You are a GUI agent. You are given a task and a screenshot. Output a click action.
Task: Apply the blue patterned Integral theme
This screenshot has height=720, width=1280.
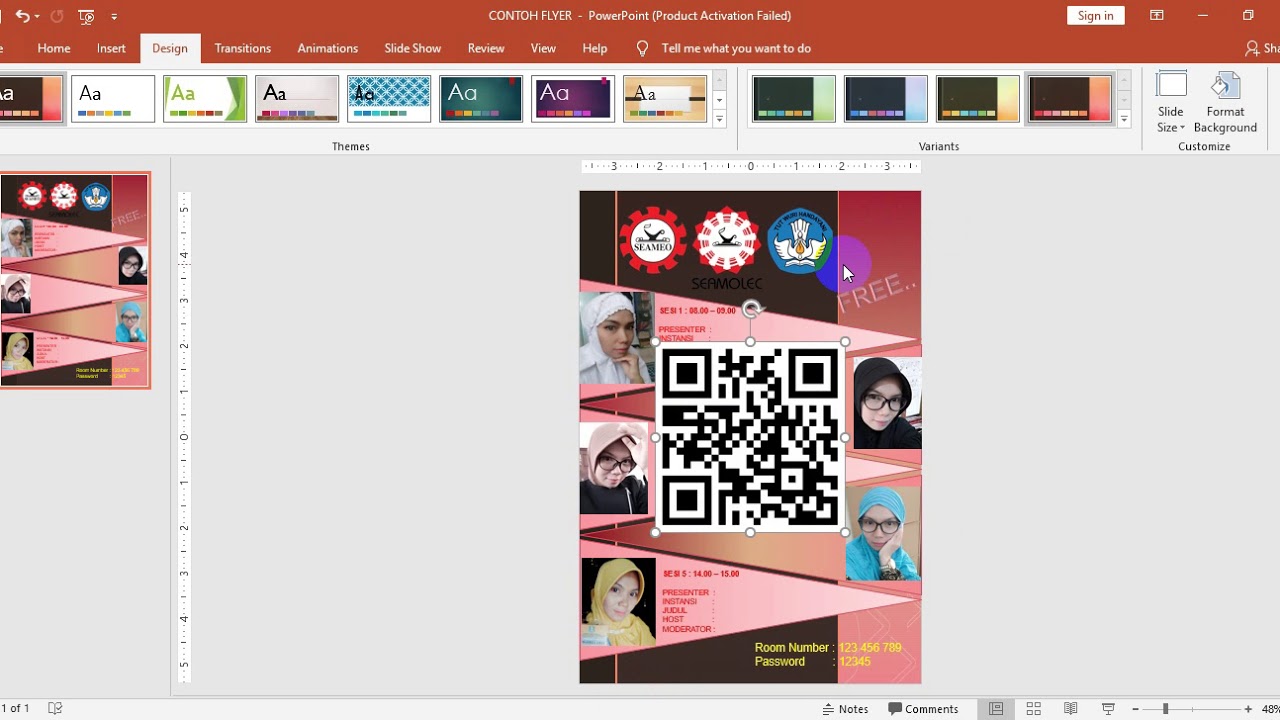(x=389, y=99)
